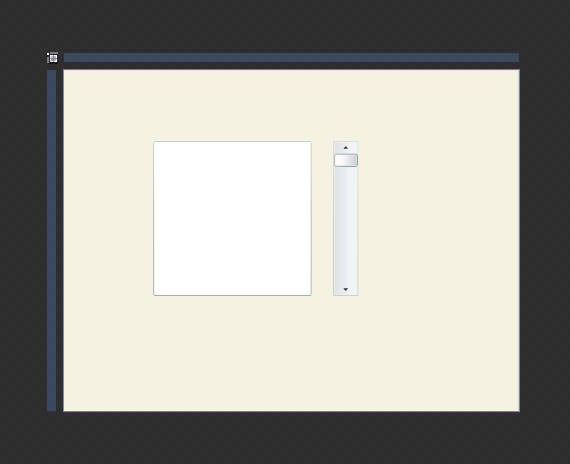Viewport: 570px width, 464px height.
Task: Select the white list box control
Action: (233, 218)
